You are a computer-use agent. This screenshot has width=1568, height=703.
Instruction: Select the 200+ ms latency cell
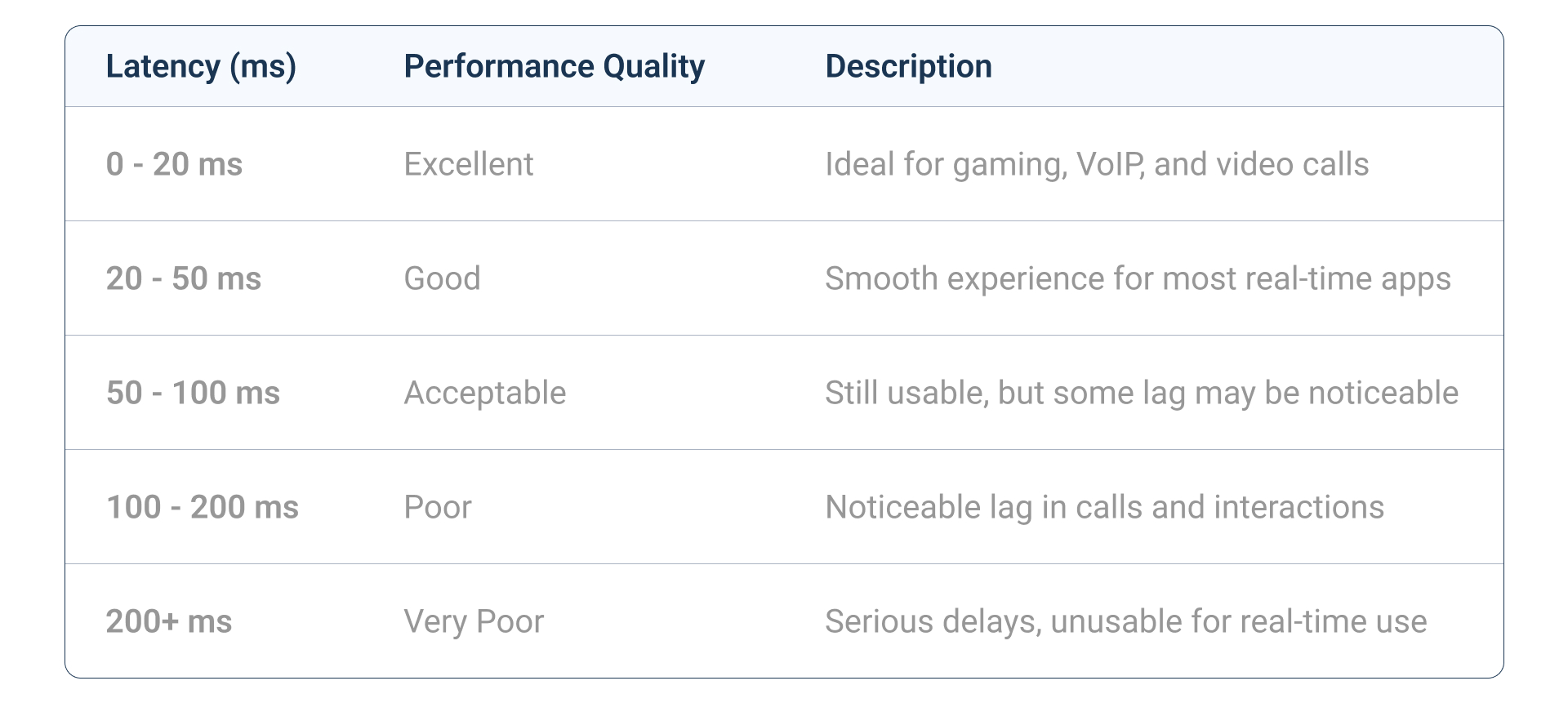(169, 621)
